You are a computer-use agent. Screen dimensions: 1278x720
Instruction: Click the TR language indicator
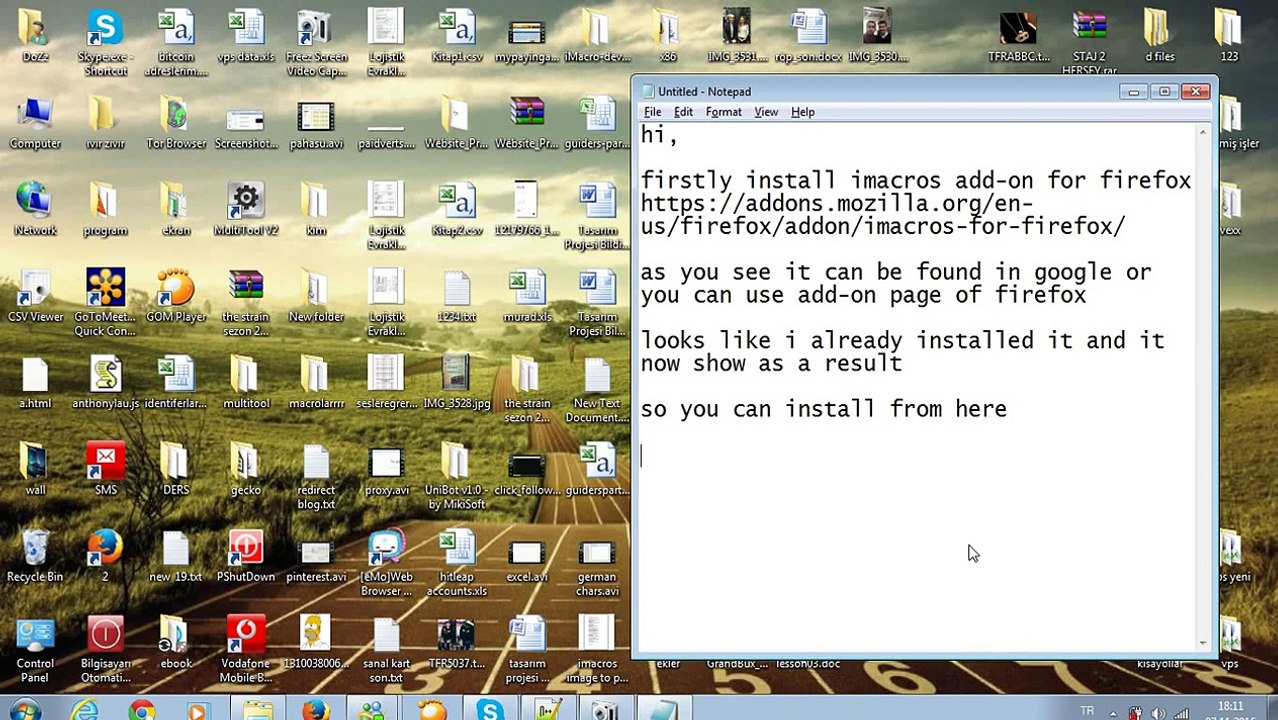click(1087, 711)
